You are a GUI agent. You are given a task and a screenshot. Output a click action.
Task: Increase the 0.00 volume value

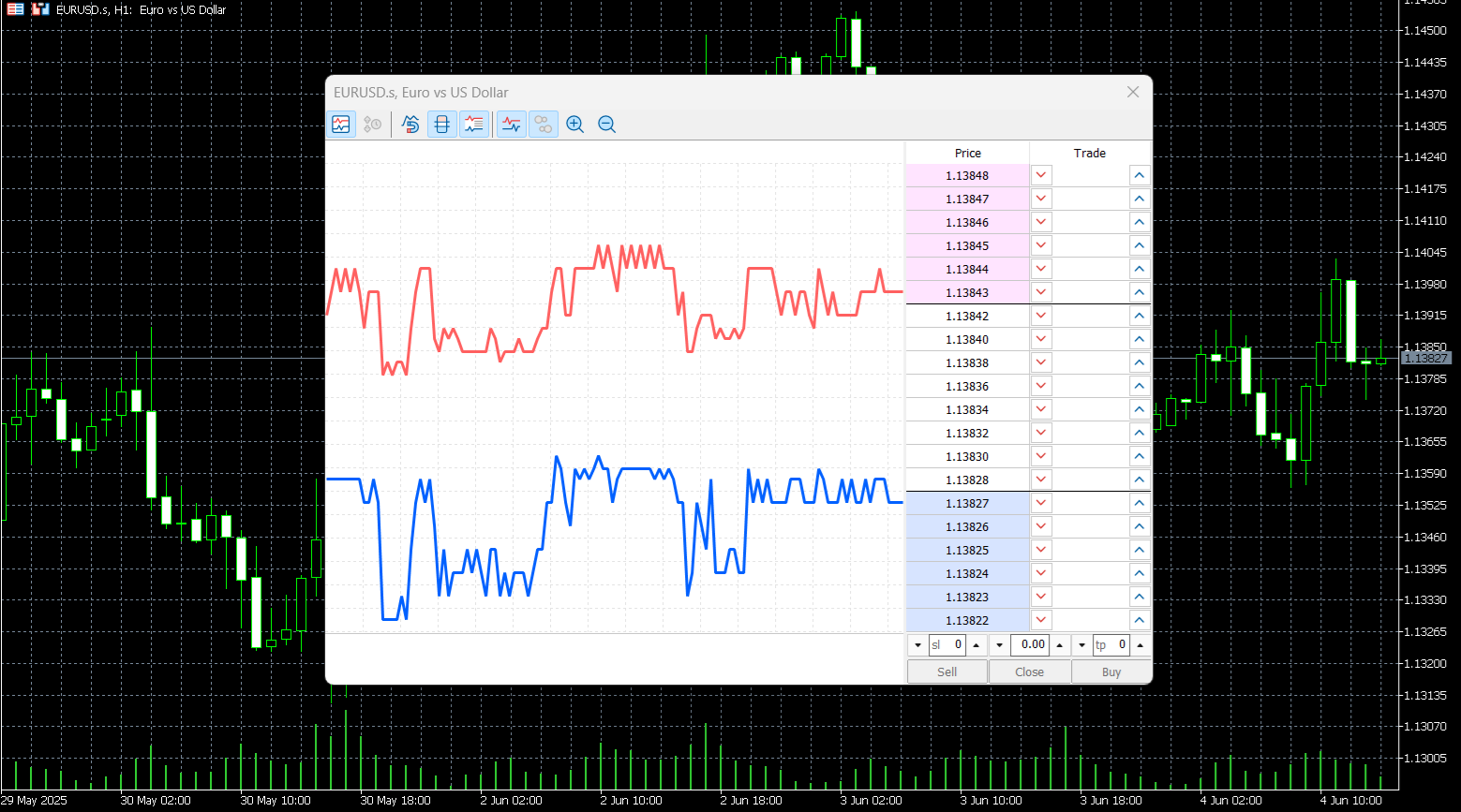pos(1059,644)
